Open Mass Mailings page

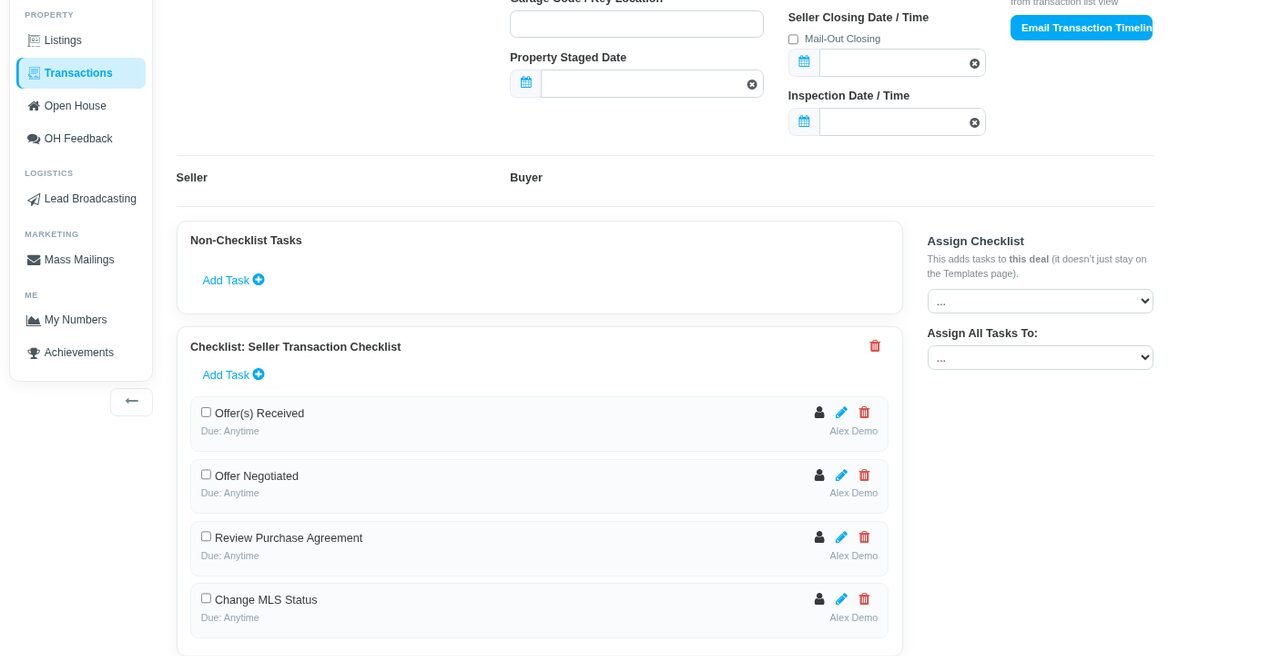tap(81, 260)
